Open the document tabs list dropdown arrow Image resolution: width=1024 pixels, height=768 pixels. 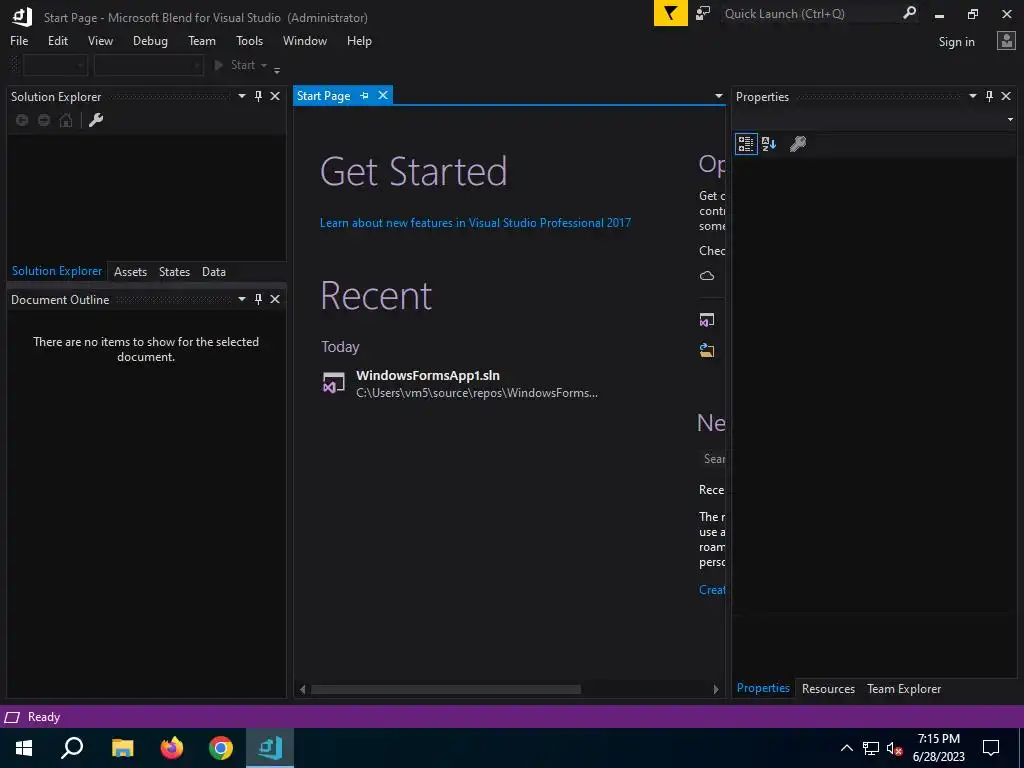coord(718,96)
